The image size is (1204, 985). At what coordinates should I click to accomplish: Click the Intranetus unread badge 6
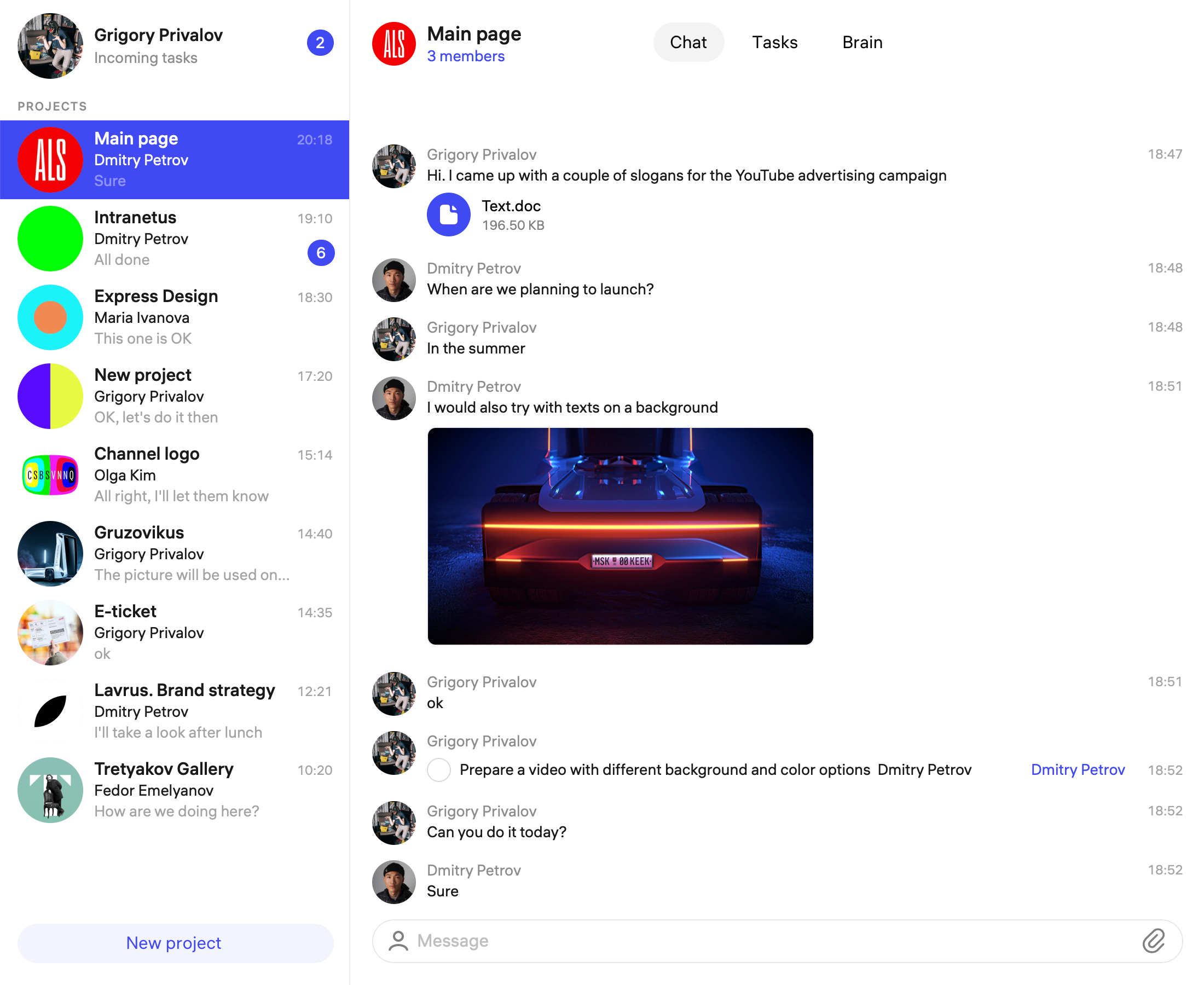click(321, 253)
